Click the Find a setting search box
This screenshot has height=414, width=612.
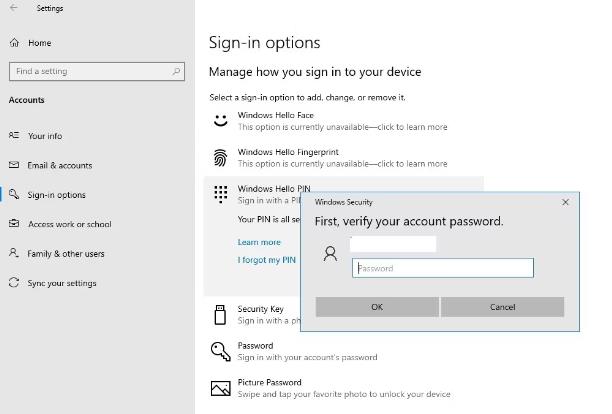tap(97, 71)
